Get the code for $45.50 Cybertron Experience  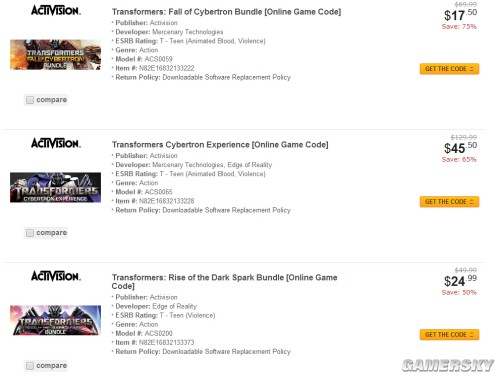coord(449,202)
